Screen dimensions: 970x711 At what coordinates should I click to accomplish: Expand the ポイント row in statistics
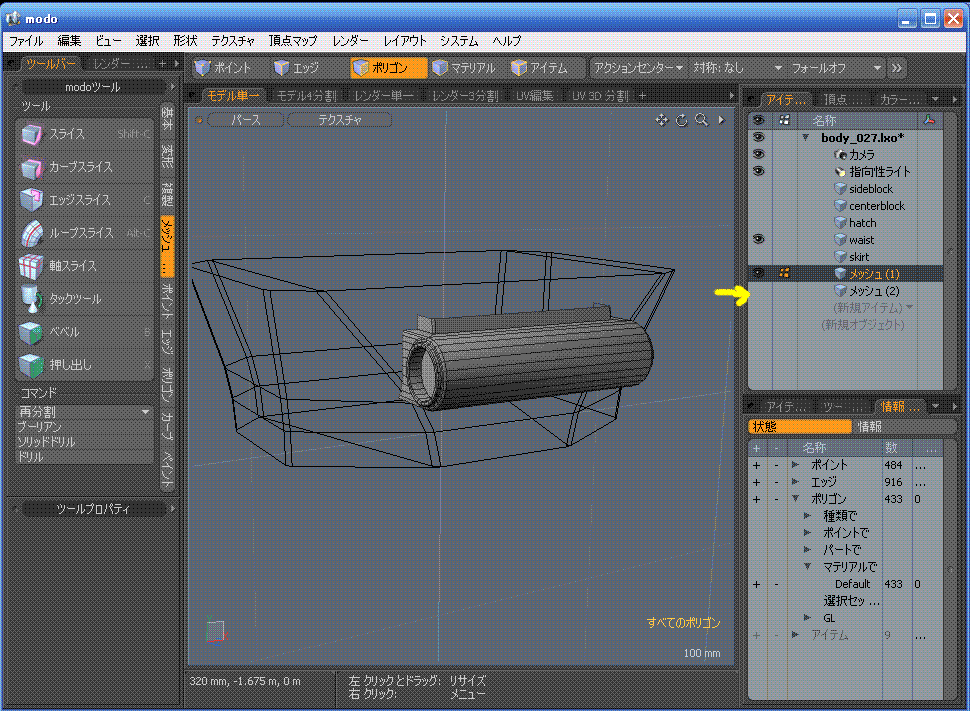tap(796, 465)
